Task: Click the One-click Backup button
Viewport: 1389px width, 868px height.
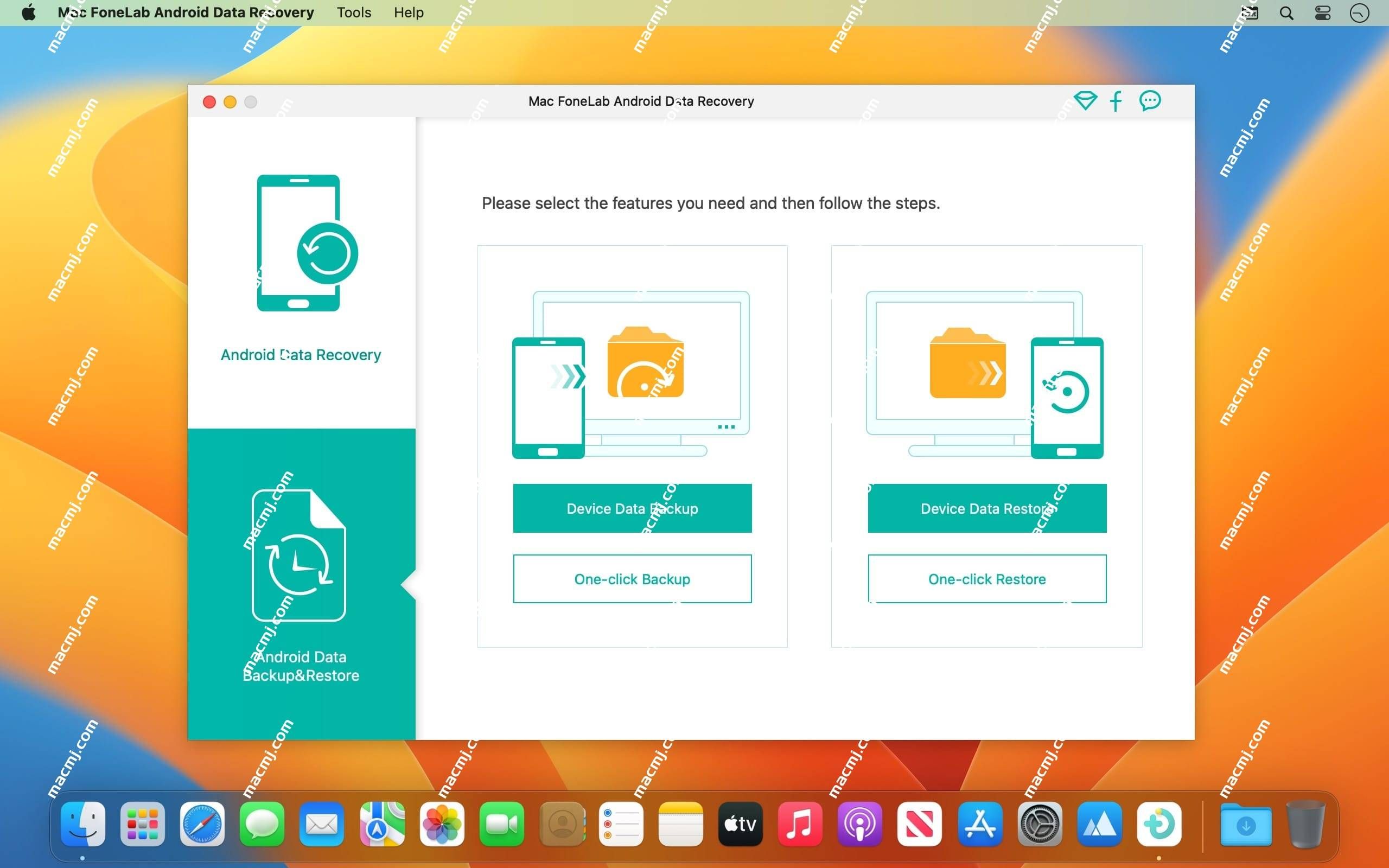Action: 631,579
